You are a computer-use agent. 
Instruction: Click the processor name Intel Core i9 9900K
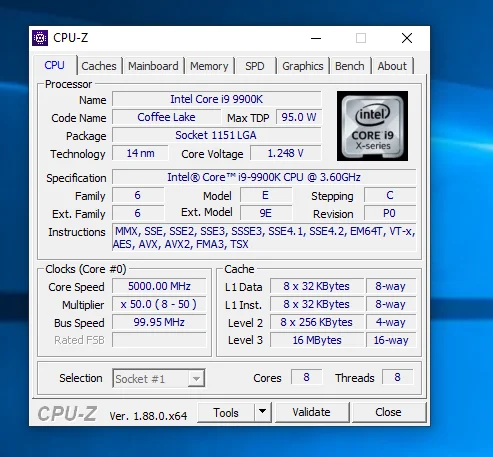click(217, 99)
